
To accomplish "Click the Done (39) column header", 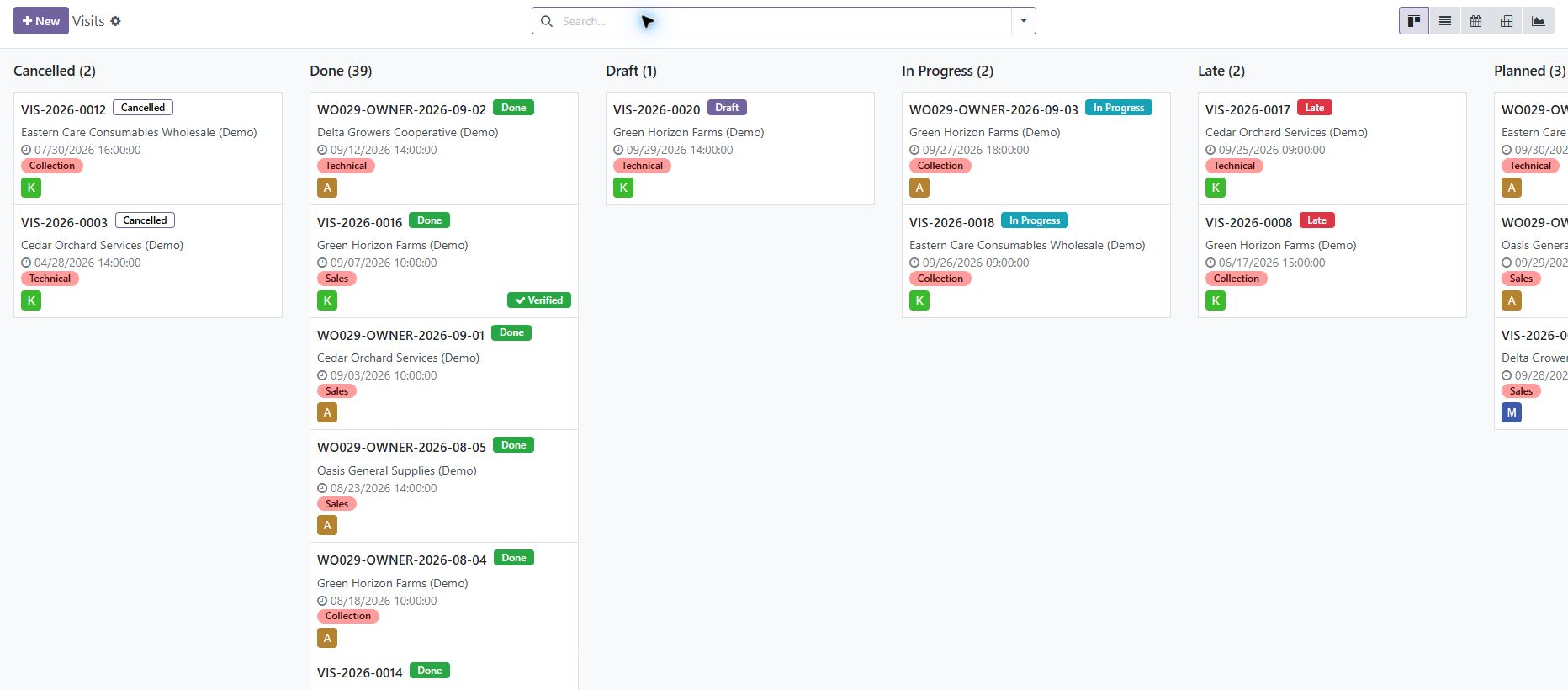I will click(341, 71).
